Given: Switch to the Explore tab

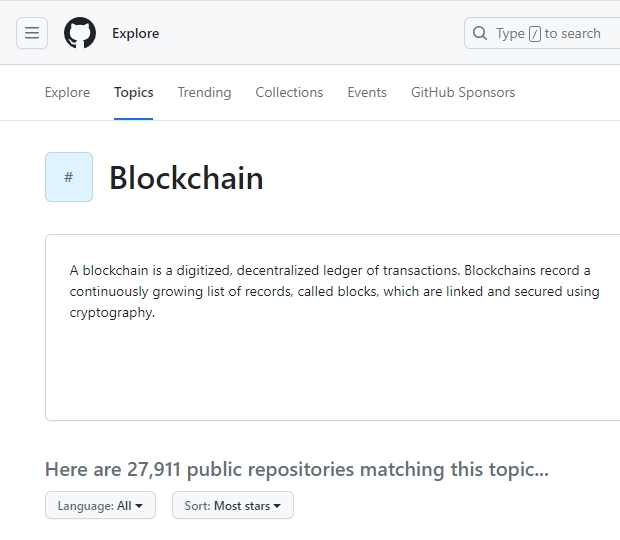Looking at the screenshot, I should coord(67,92).
